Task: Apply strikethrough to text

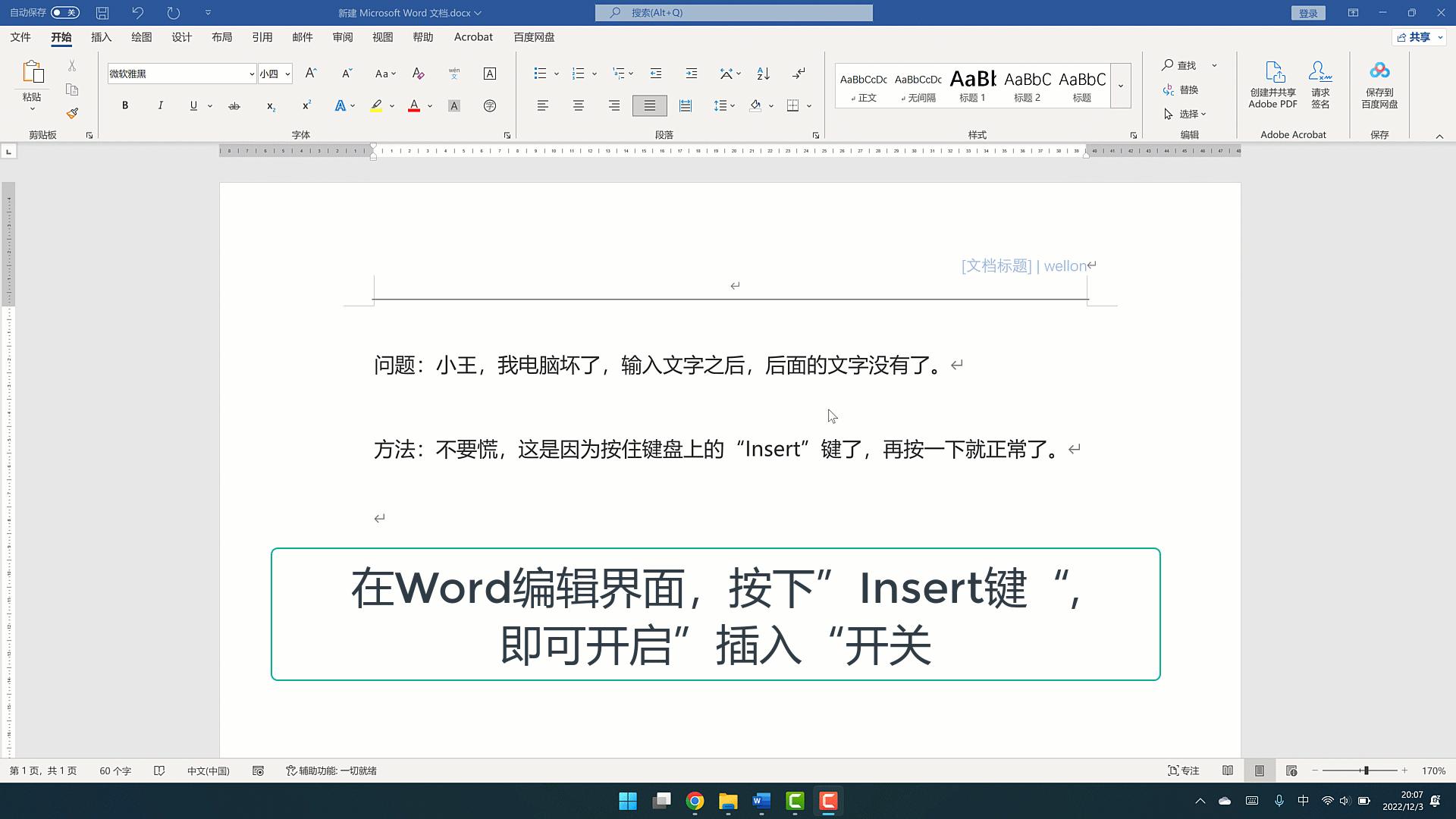Action: click(234, 105)
